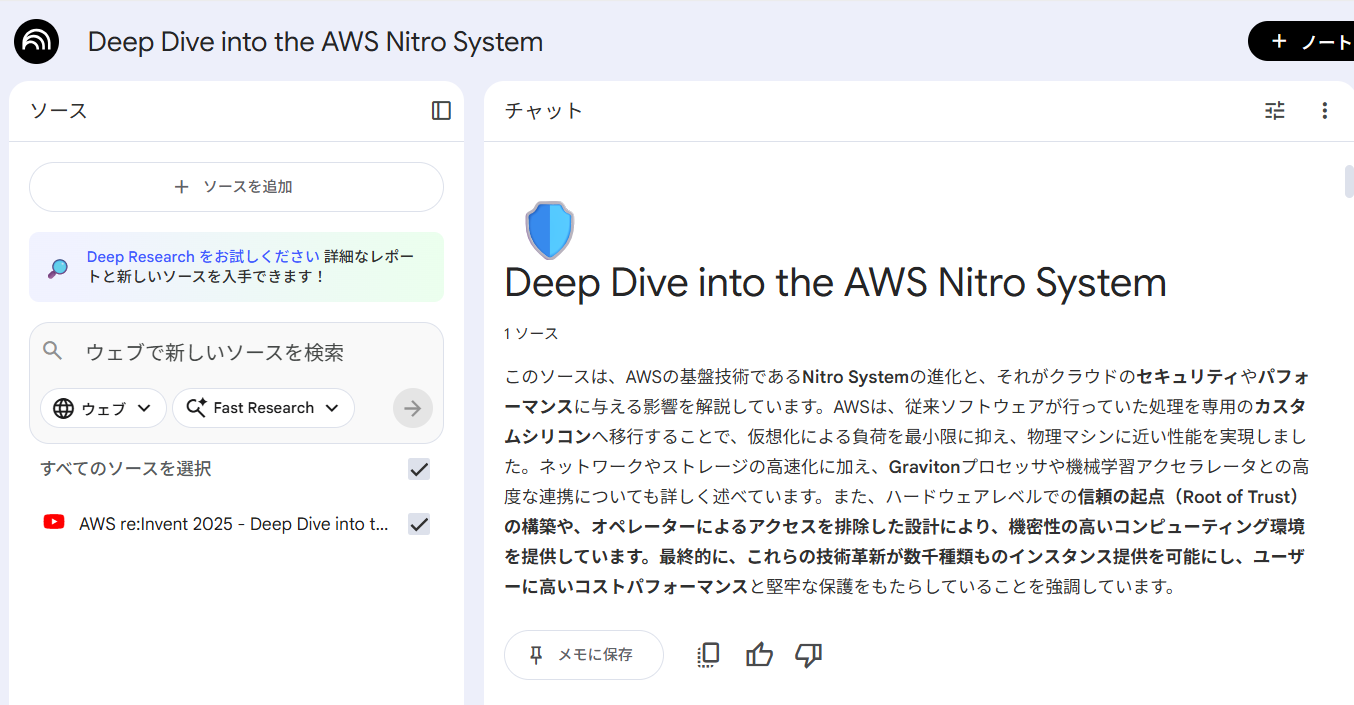Viewport: 1354px width, 705px height.
Task: Open the three-dot overflow menu in チャット
Action: (1324, 111)
